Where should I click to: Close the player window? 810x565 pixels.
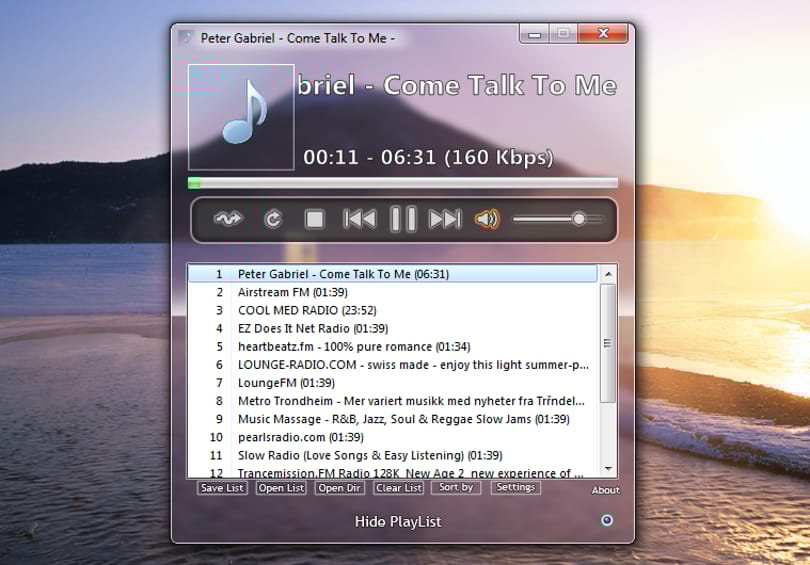(603, 34)
